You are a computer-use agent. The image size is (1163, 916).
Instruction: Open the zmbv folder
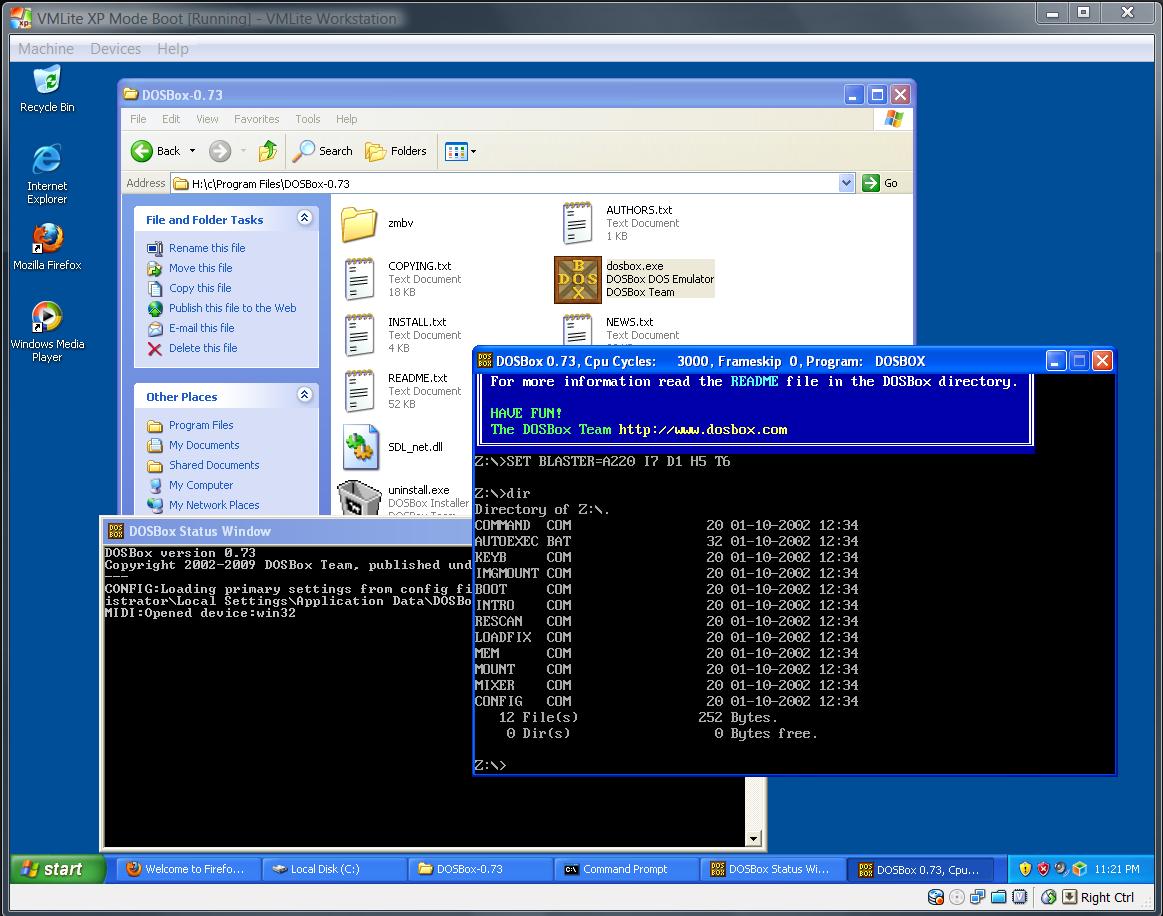(359, 224)
